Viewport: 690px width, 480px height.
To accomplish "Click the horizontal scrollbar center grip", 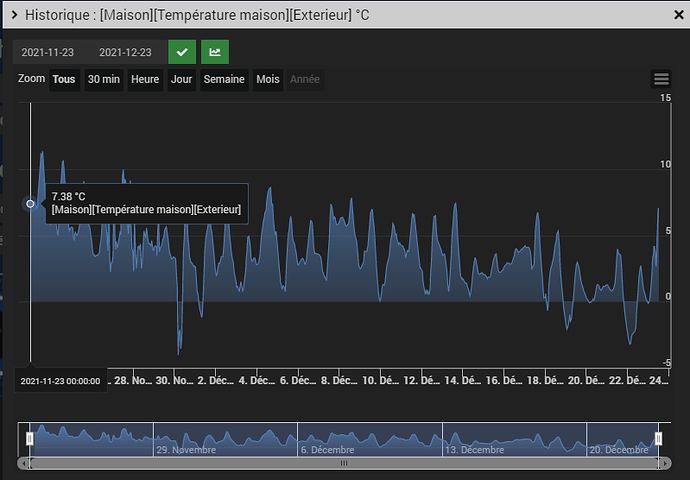I will [x=344, y=463].
